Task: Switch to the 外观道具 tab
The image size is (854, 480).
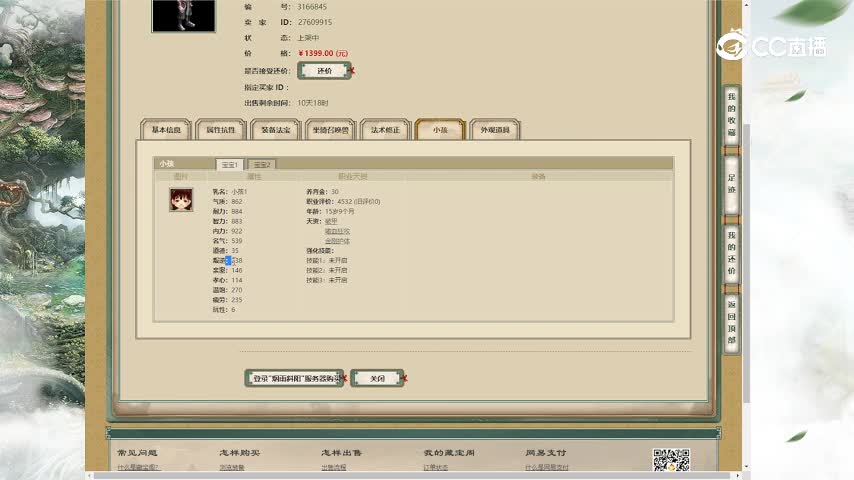Action: 494,130
